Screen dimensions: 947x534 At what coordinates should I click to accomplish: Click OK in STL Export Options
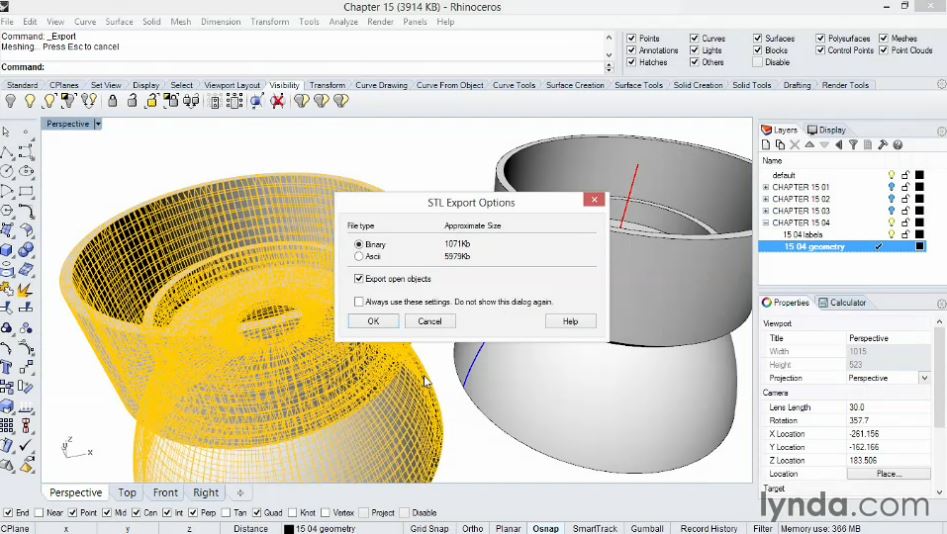(x=373, y=321)
